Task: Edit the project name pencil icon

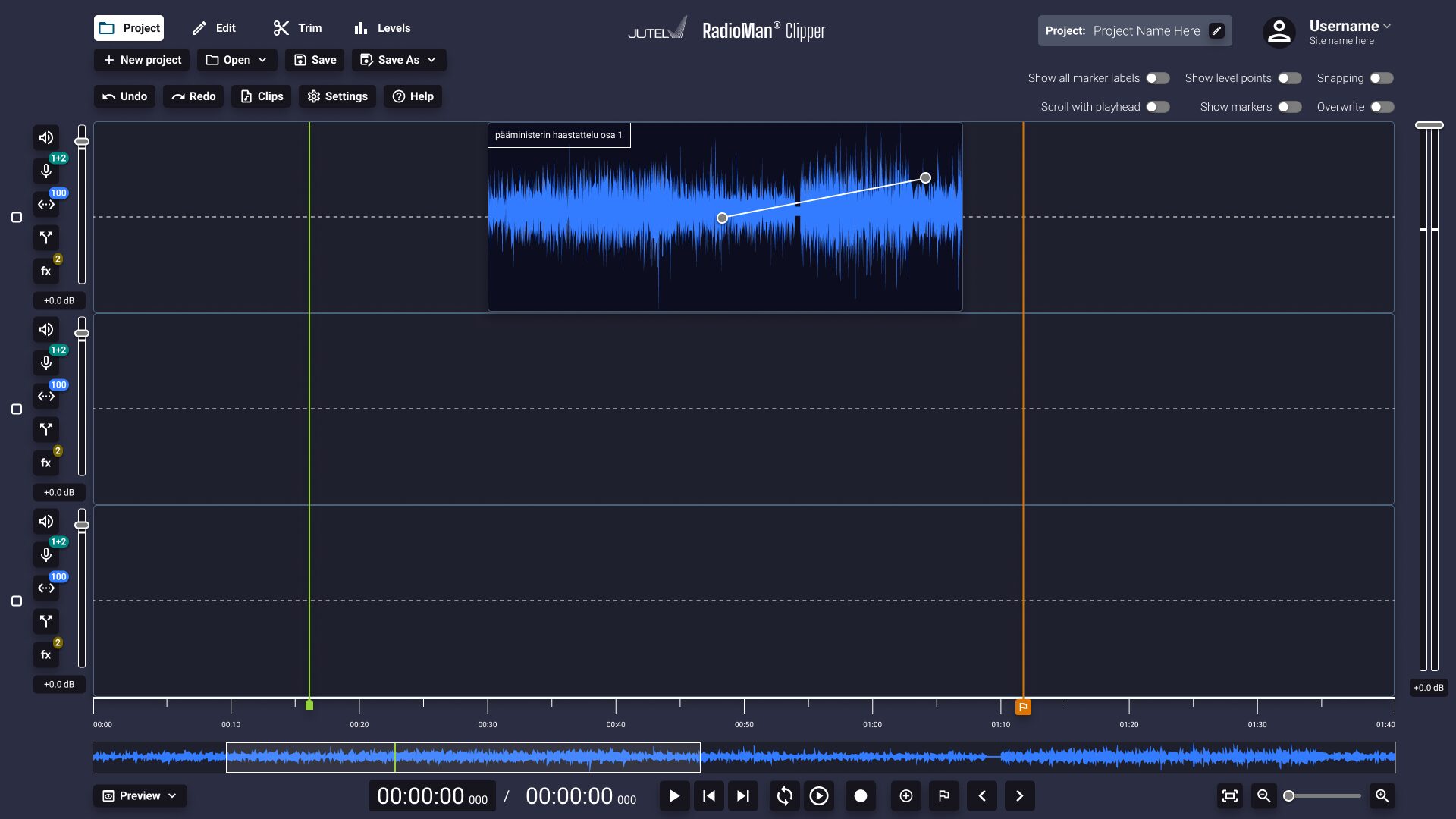Action: point(1216,31)
